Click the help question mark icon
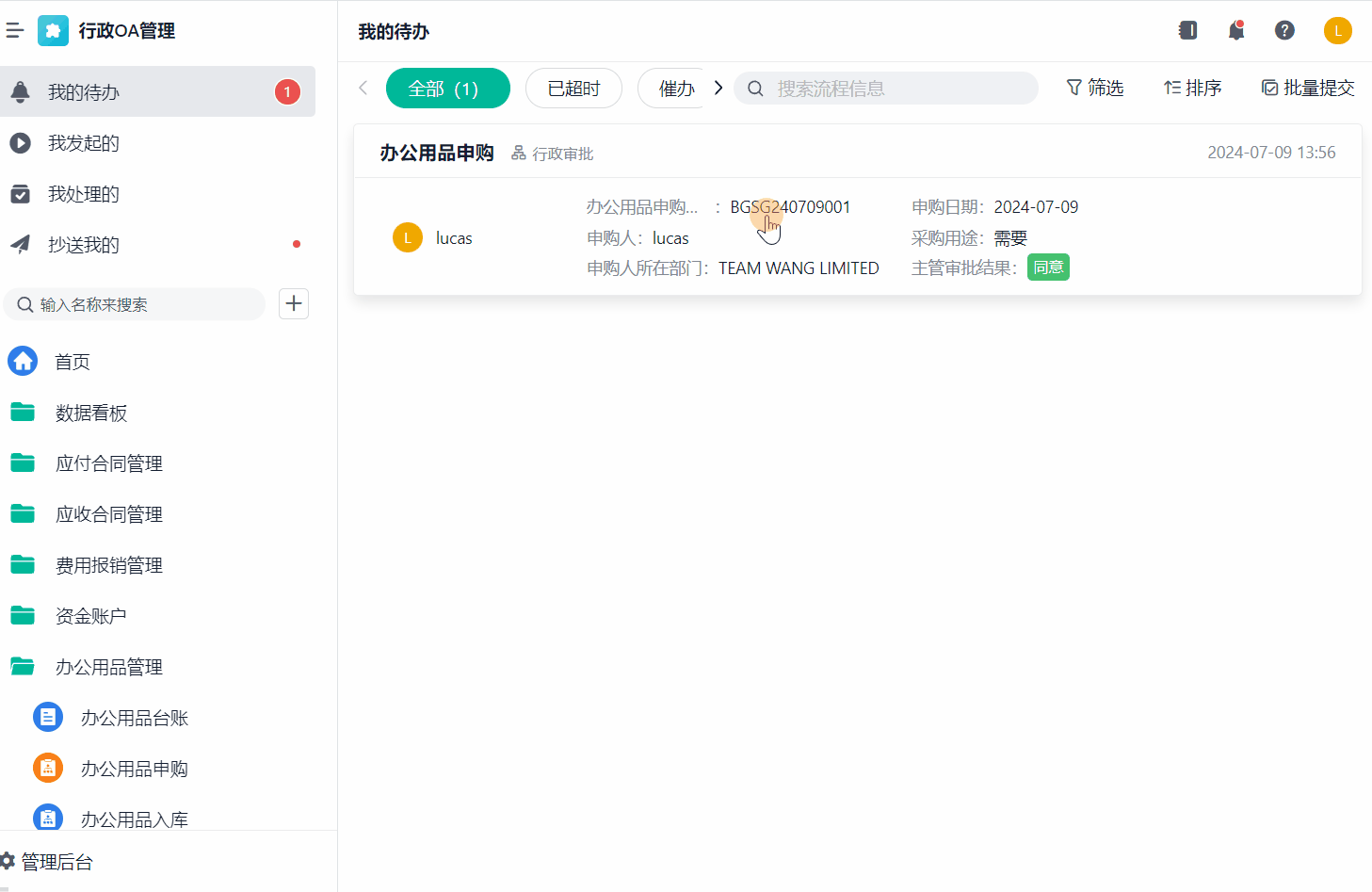The height and width of the screenshot is (892, 1372). click(x=1284, y=31)
